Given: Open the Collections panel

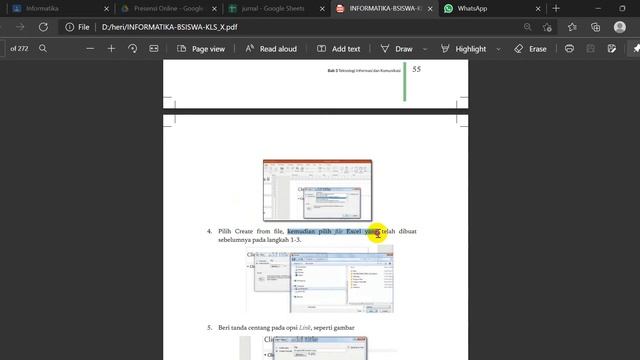Looking at the screenshot, I should pyautogui.click(x=596, y=27).
